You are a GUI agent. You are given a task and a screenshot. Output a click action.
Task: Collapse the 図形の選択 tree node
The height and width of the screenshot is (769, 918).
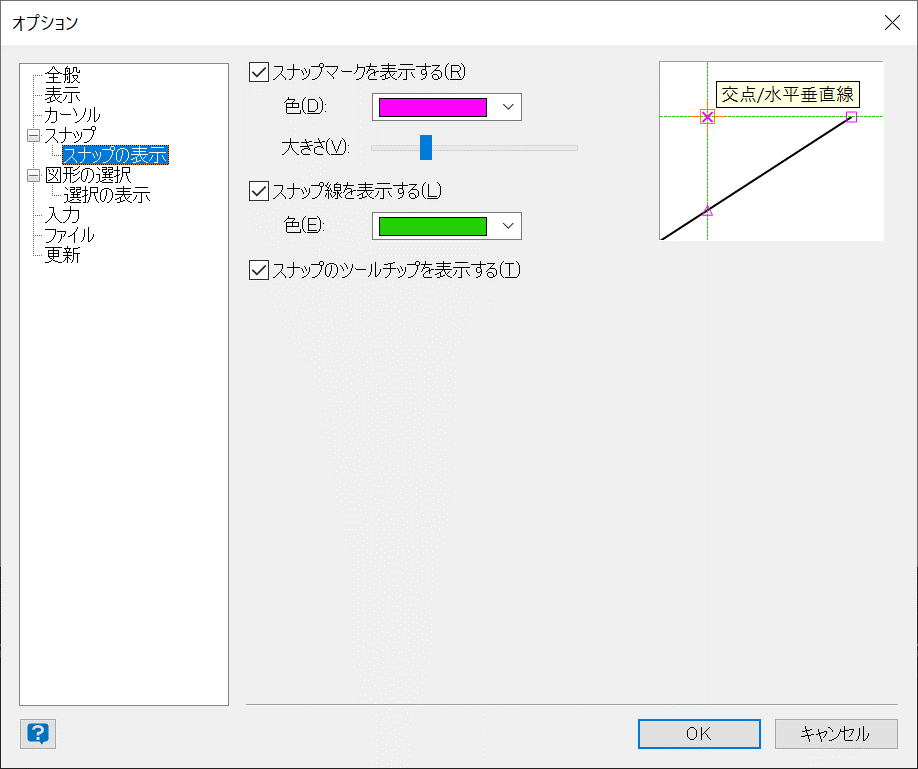[x=33, y=175]
